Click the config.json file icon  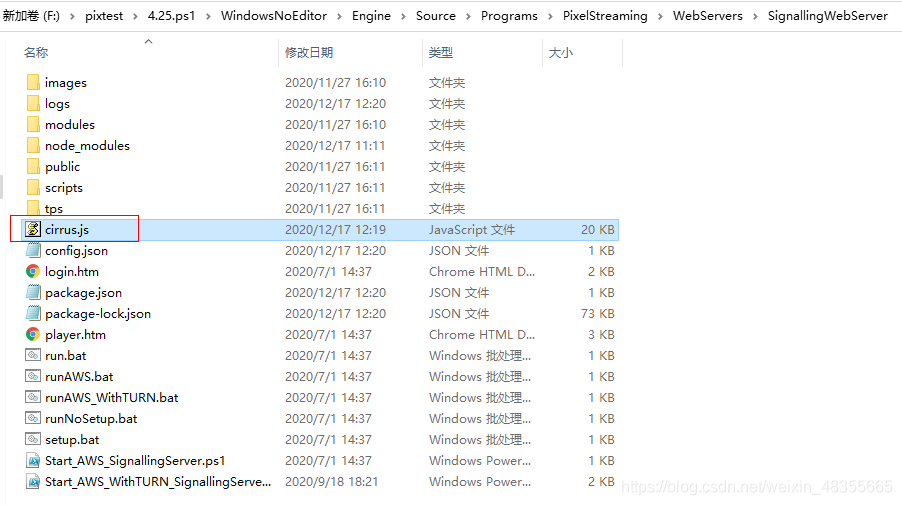coord(33,250)
